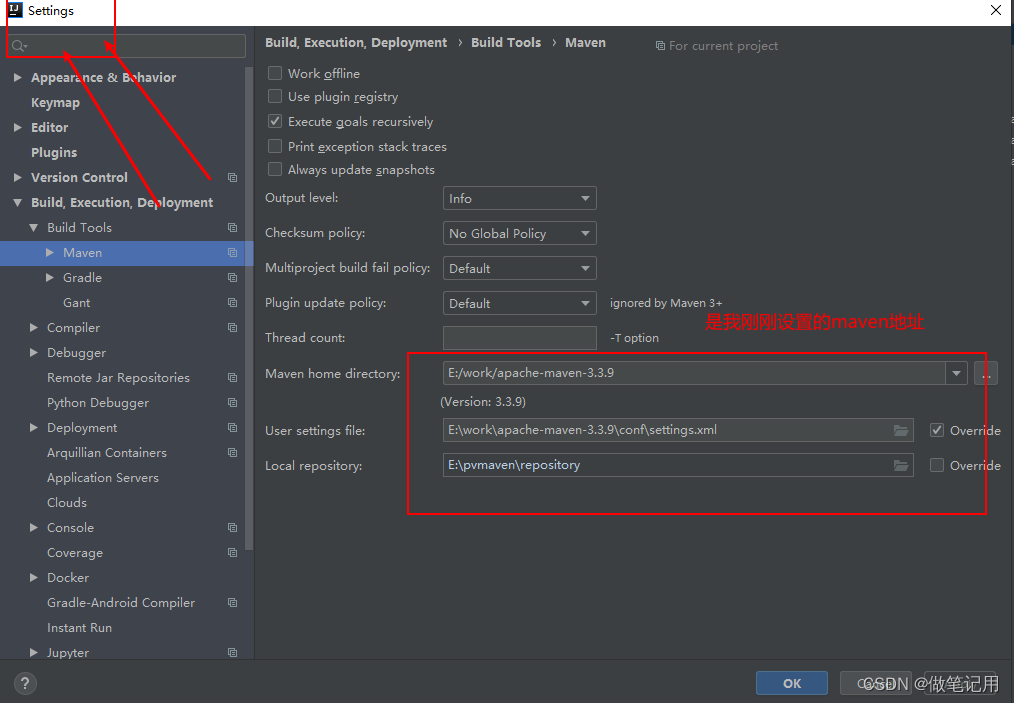Click project-level icon beside Gant
The height and width of the screenshot is (703, 1014).
click(233, 303)
